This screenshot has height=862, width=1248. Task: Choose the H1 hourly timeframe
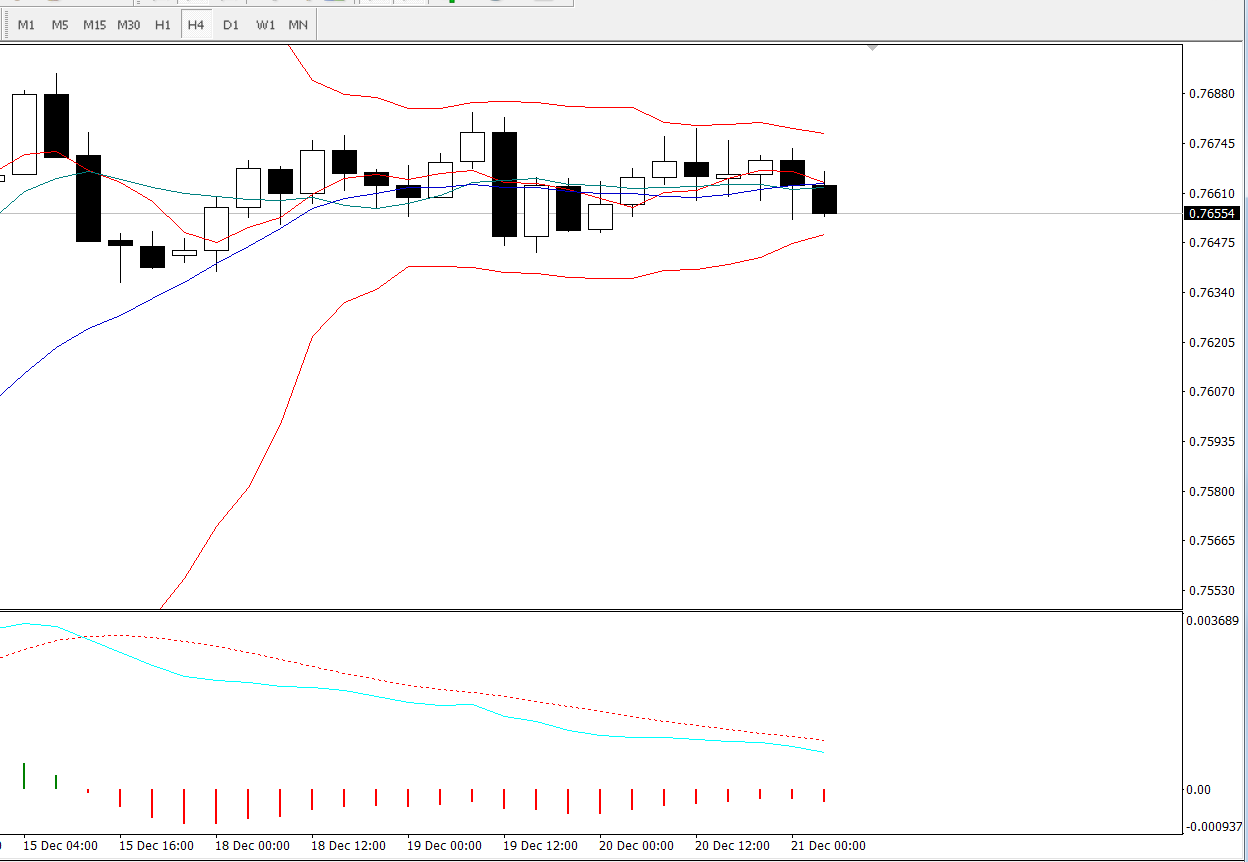tap(162, 25)
